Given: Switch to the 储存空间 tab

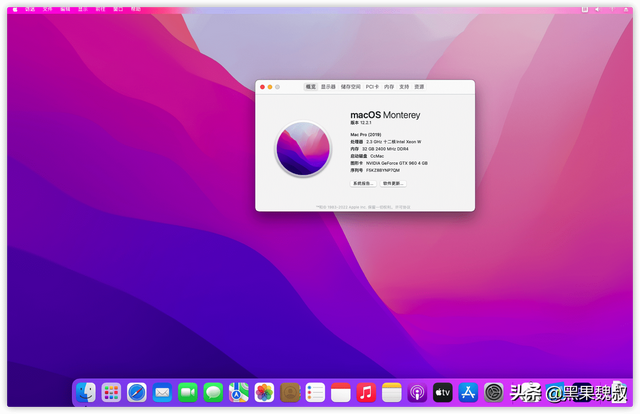Looking at the screenshot, I should 351,87.
